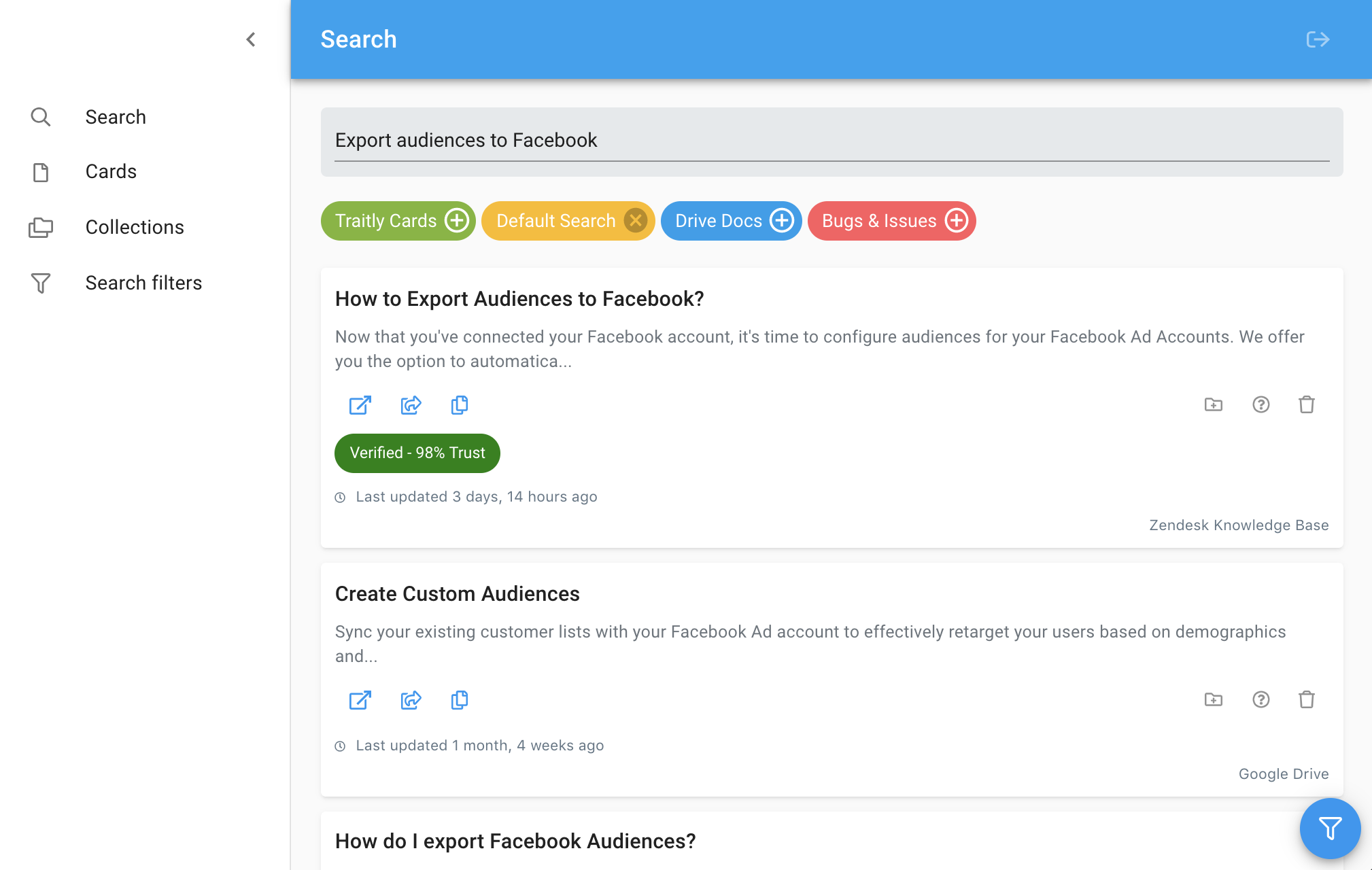Click logout icon in header
The height and width of the screenshot is (870, 1372).
[x=1318, y=39]
